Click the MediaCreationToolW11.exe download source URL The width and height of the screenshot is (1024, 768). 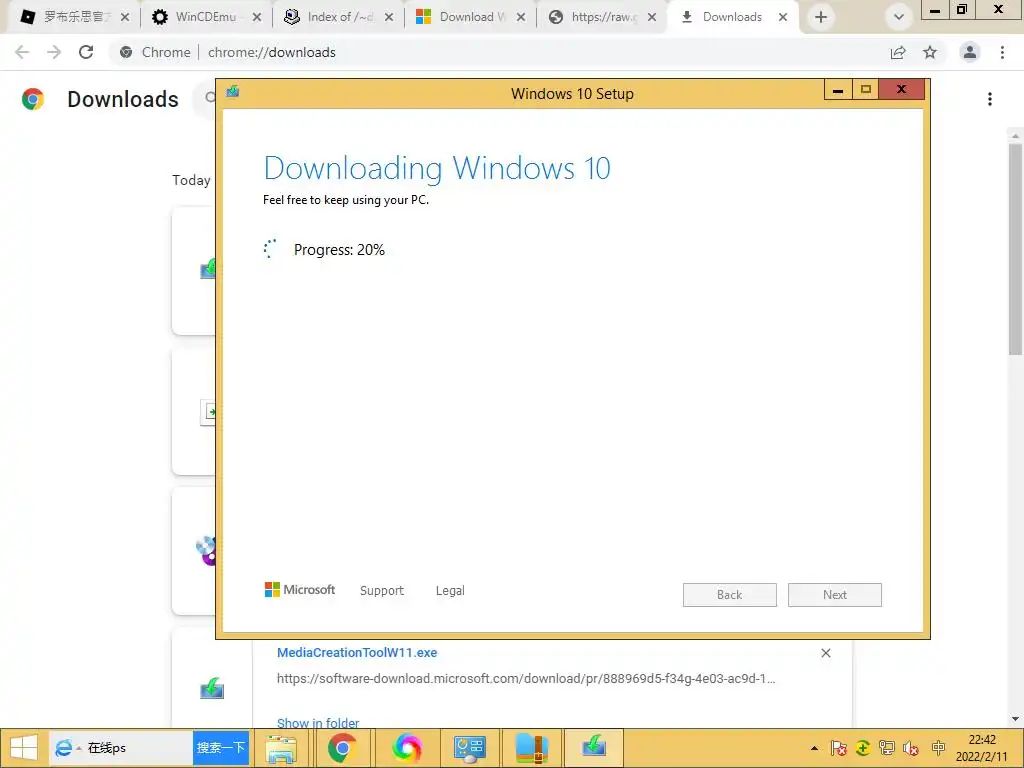[x=526, y=679]
